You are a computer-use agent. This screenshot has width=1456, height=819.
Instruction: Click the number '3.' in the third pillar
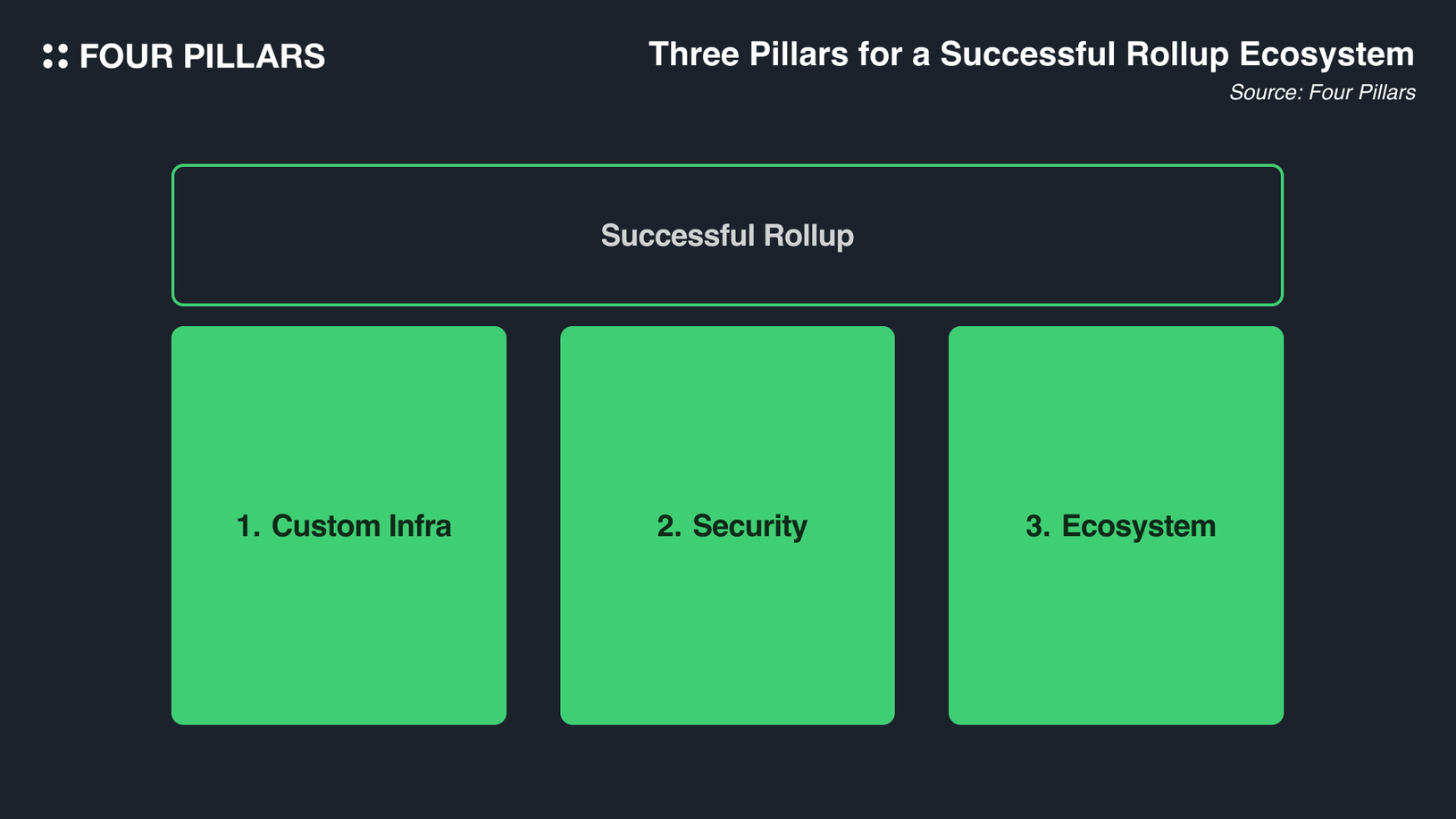click(x=1037, y=526)
